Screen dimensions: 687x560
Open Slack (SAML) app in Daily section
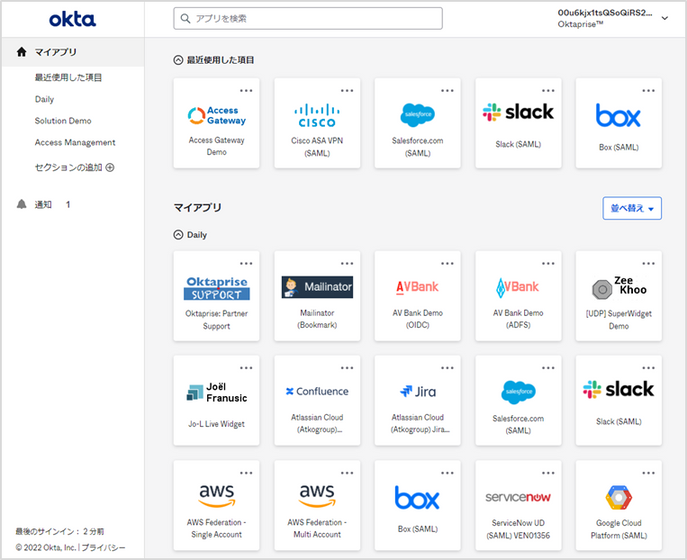click(x=619, y=401)
